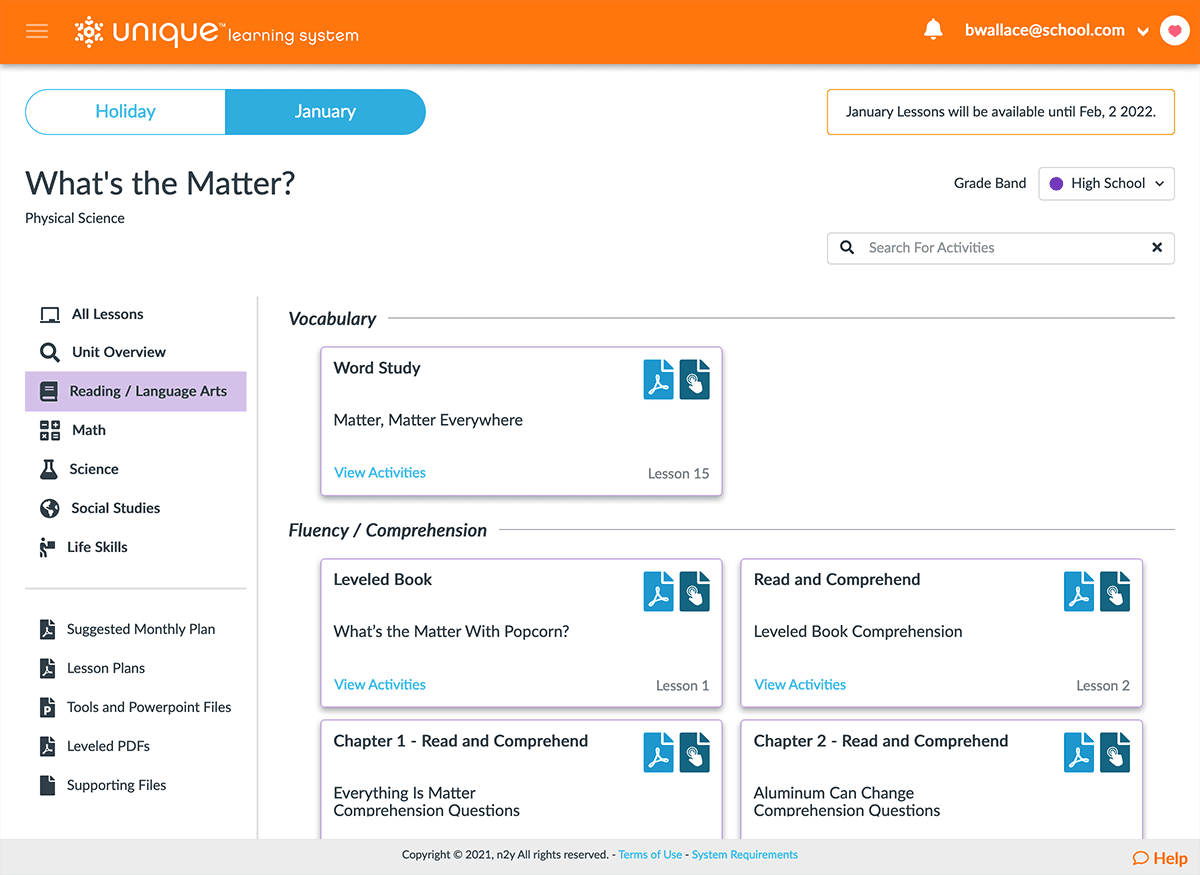The width and height of the screenshot is (1200, 875).
Task: Open View Activities under Leveled Book
Action: (x=379, y=685)
